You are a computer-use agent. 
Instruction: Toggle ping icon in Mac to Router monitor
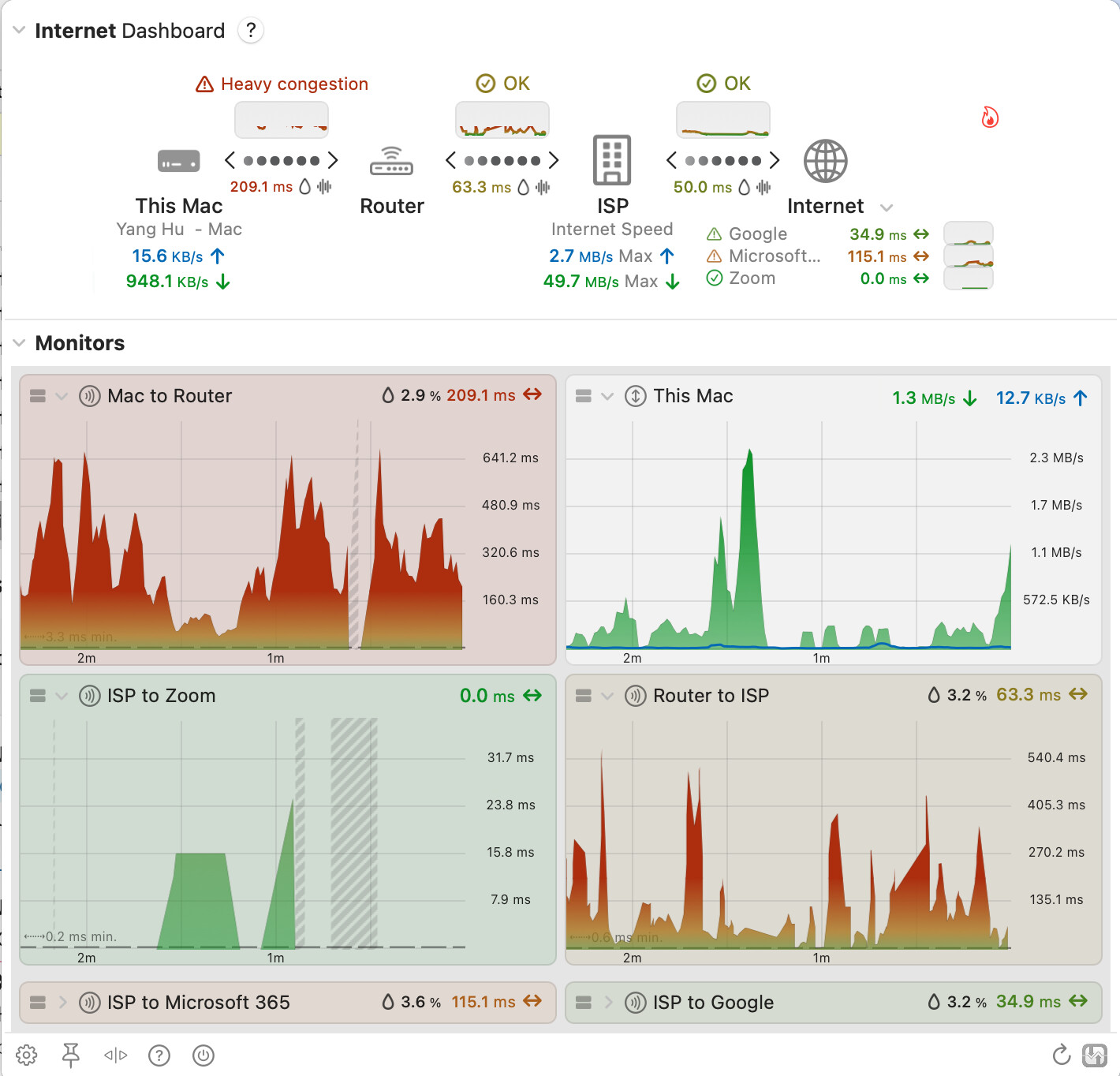click(x=90, y=396)
